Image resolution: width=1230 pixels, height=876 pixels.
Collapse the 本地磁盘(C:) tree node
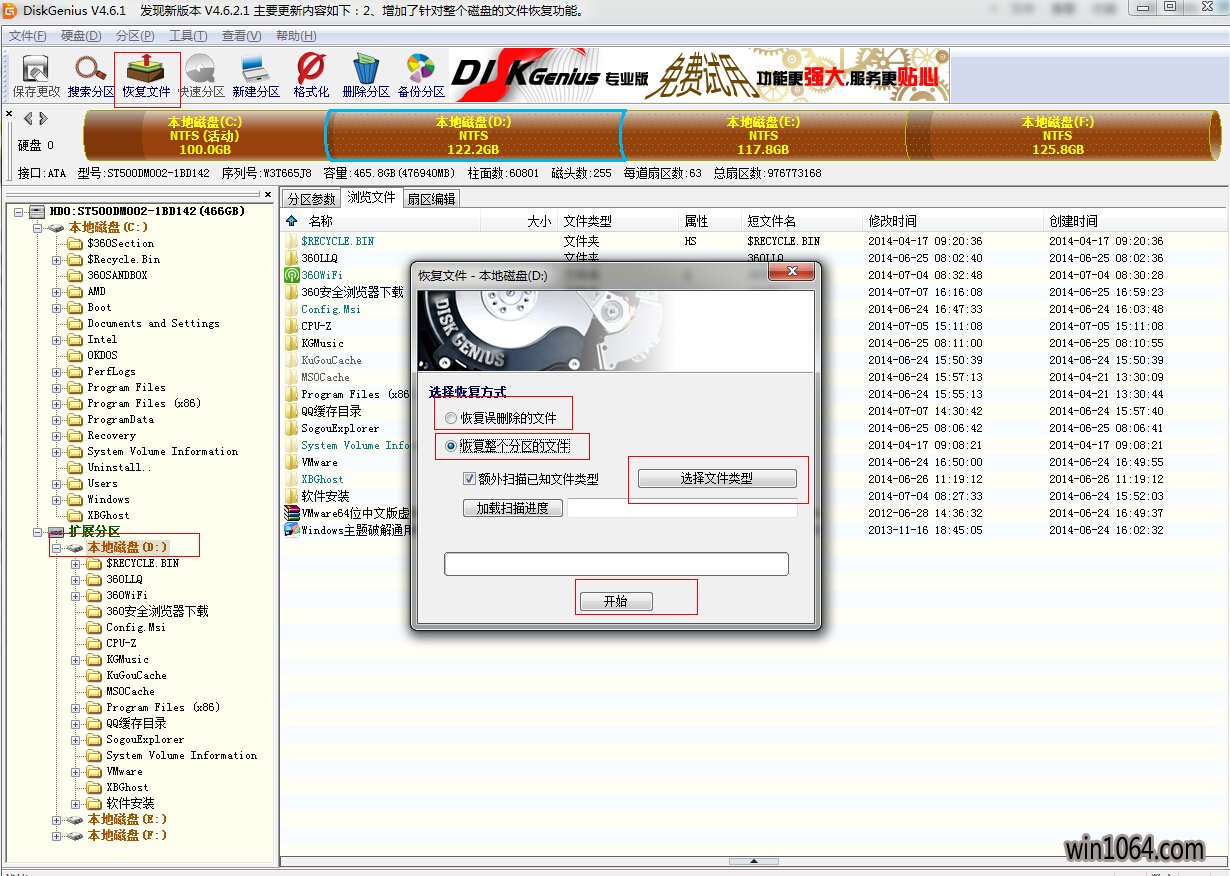[x=38, y=227]
